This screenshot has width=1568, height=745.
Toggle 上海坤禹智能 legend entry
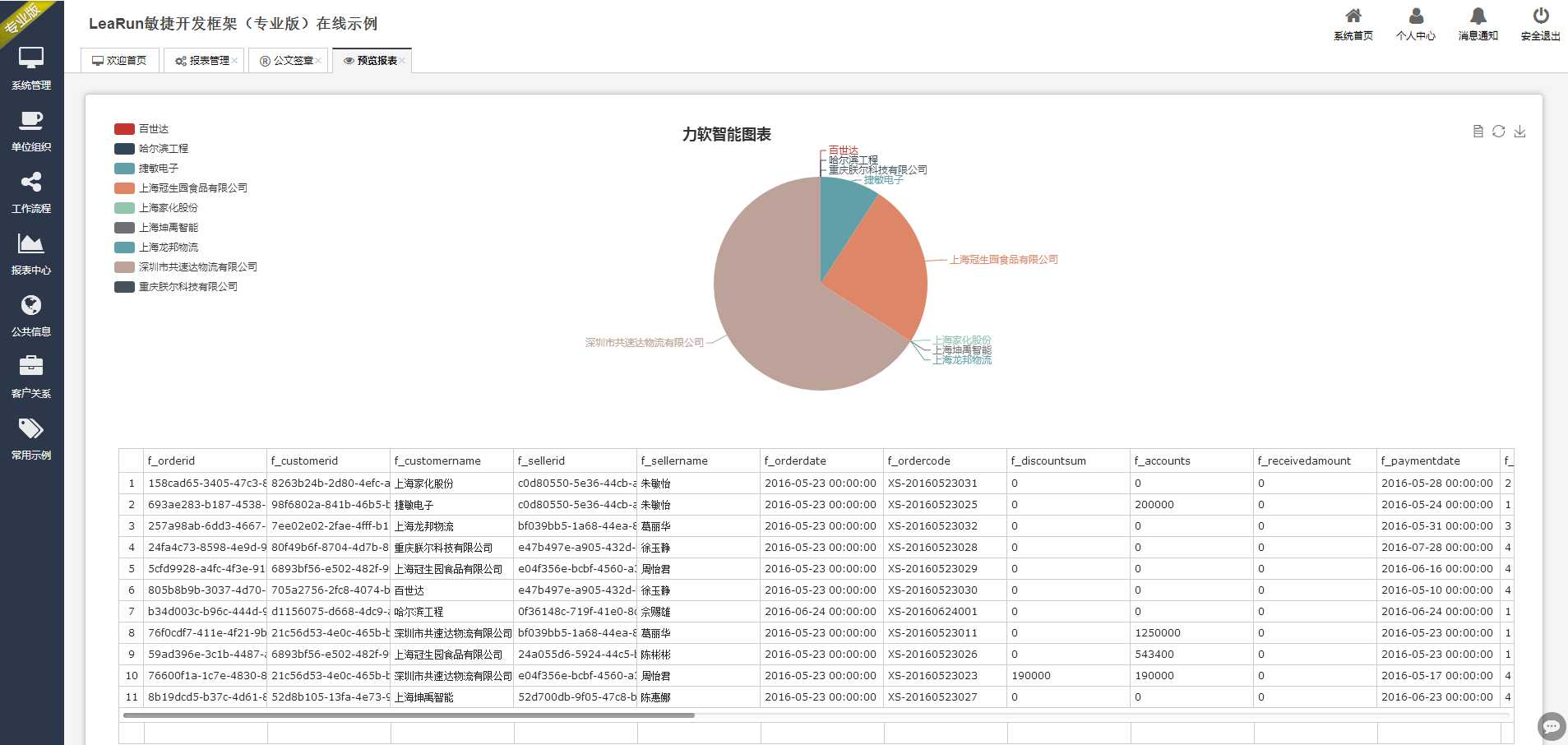pyautogui.click(x=156, y=228)
